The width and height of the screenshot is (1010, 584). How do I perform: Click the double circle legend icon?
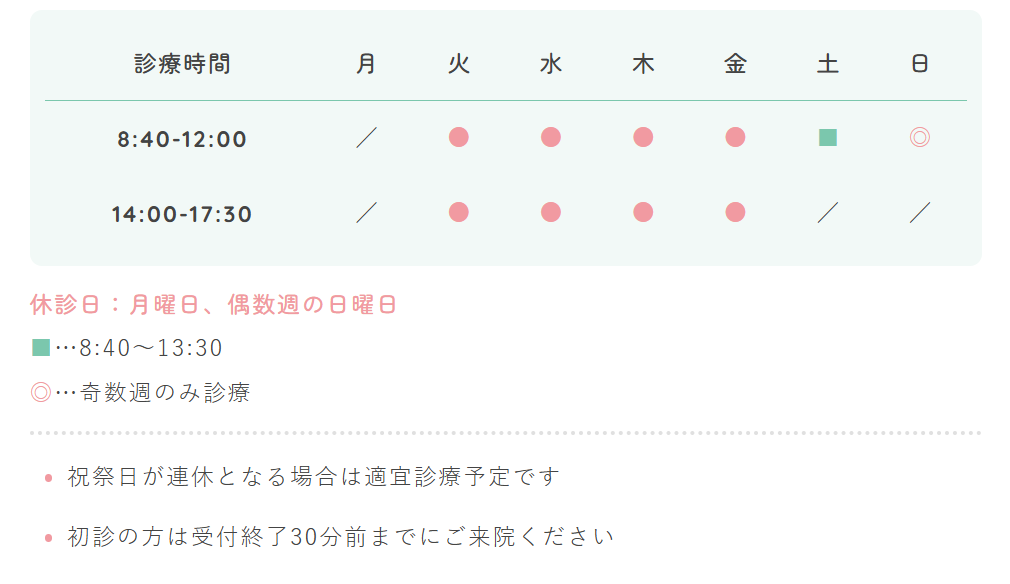coord(41,392)
